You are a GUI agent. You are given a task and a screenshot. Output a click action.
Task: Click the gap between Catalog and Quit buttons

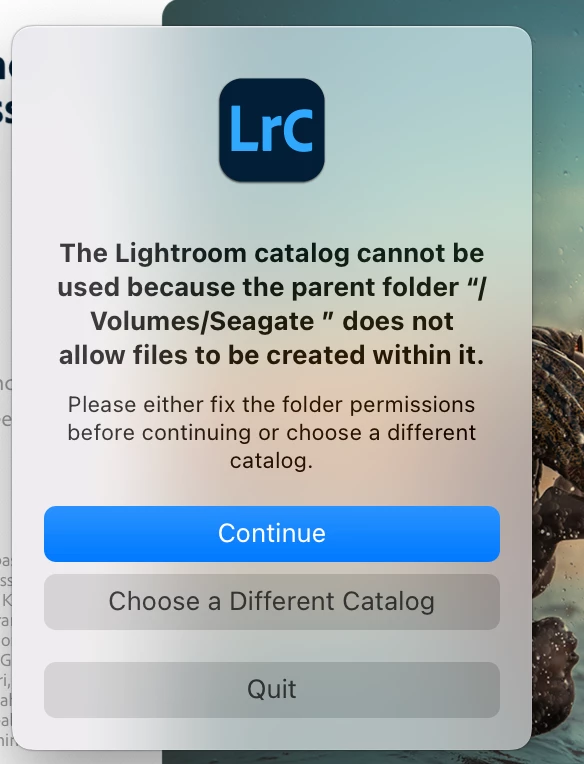coord(272,646)
